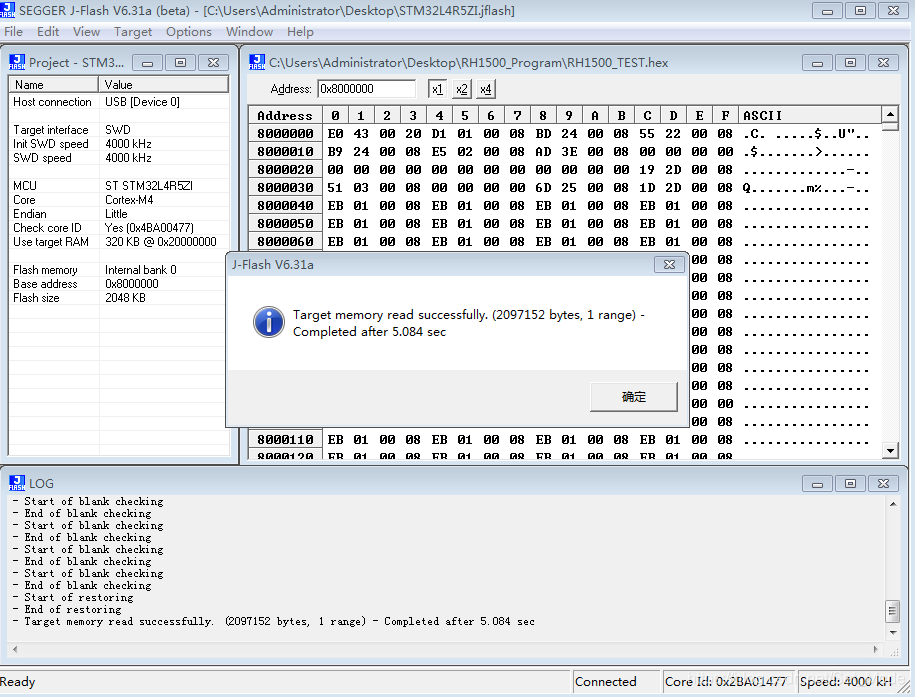Set hex view to x4 byte width
Screen dimensions: 915x697
coord(486,89)
